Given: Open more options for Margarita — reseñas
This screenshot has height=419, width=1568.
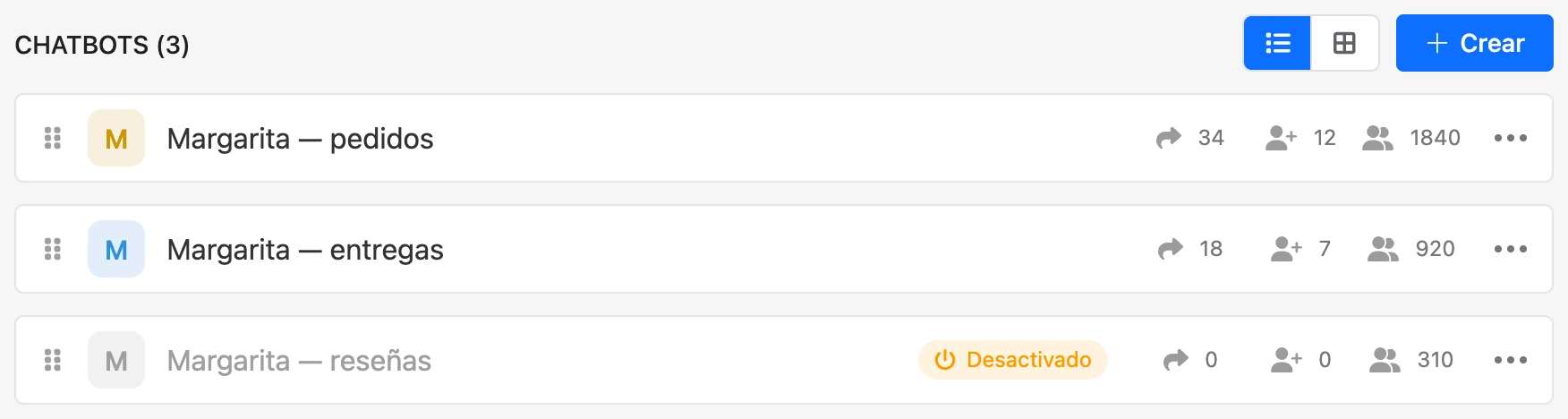Looking at the screenshot, I should 1511,360.
